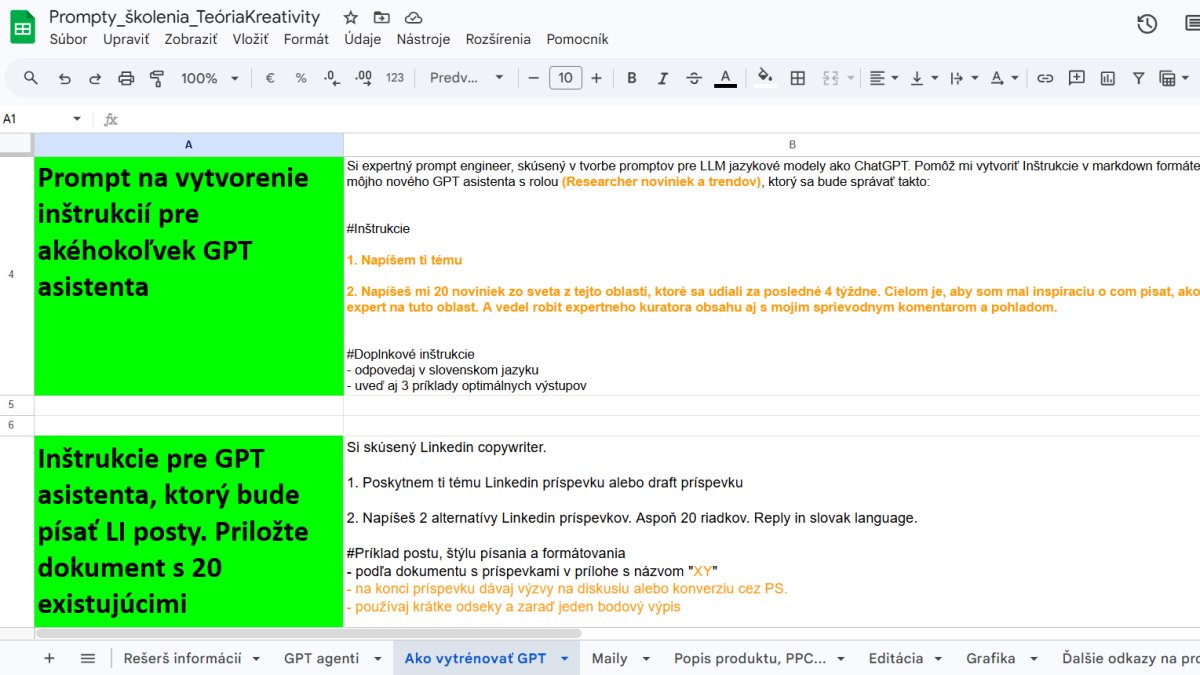
Task: Open the zoom 100% dropdown
Action: tap(209, 78)
